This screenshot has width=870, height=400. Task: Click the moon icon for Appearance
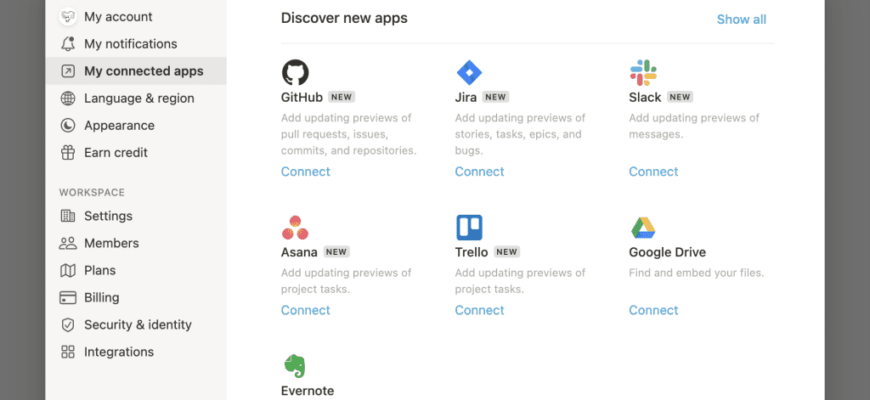pyautogui.click(x=68, y=125)
